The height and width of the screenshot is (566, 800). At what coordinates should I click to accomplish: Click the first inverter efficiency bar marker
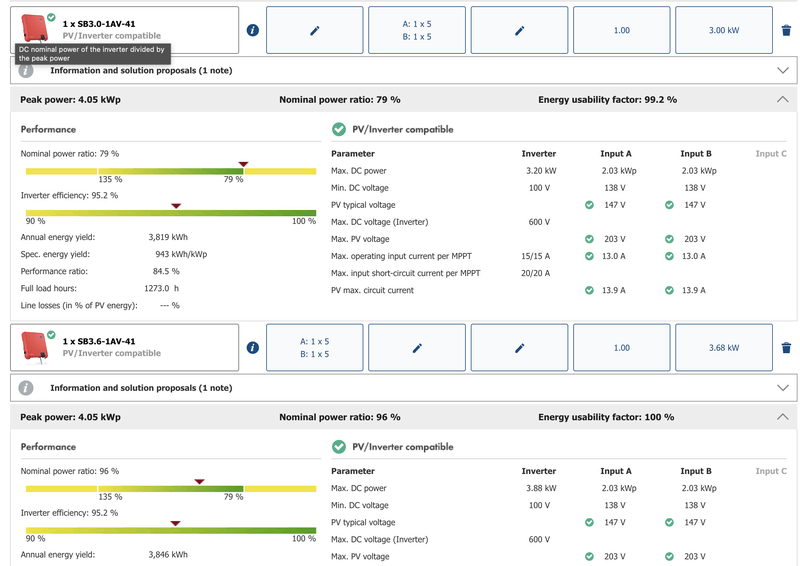[x=176, y=206]
